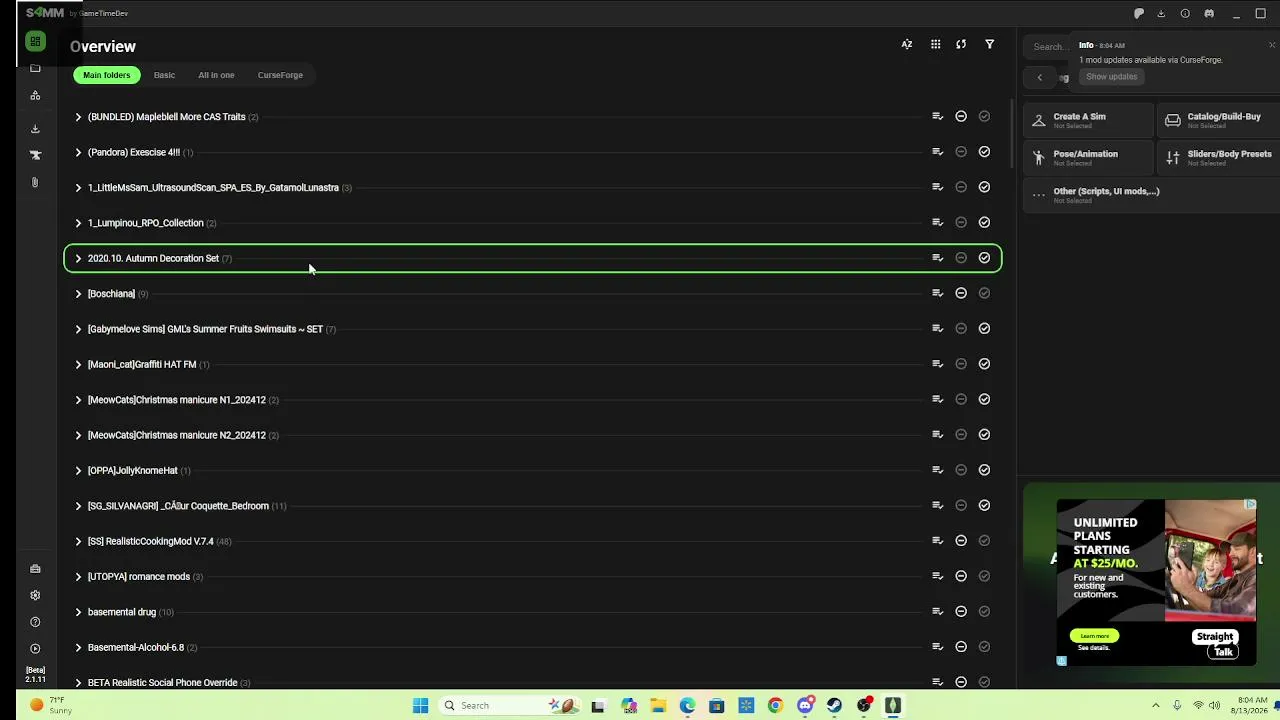Click the list icon on basemental drug row
This screenshot has width=1280, height=720.
click(937, 611)
